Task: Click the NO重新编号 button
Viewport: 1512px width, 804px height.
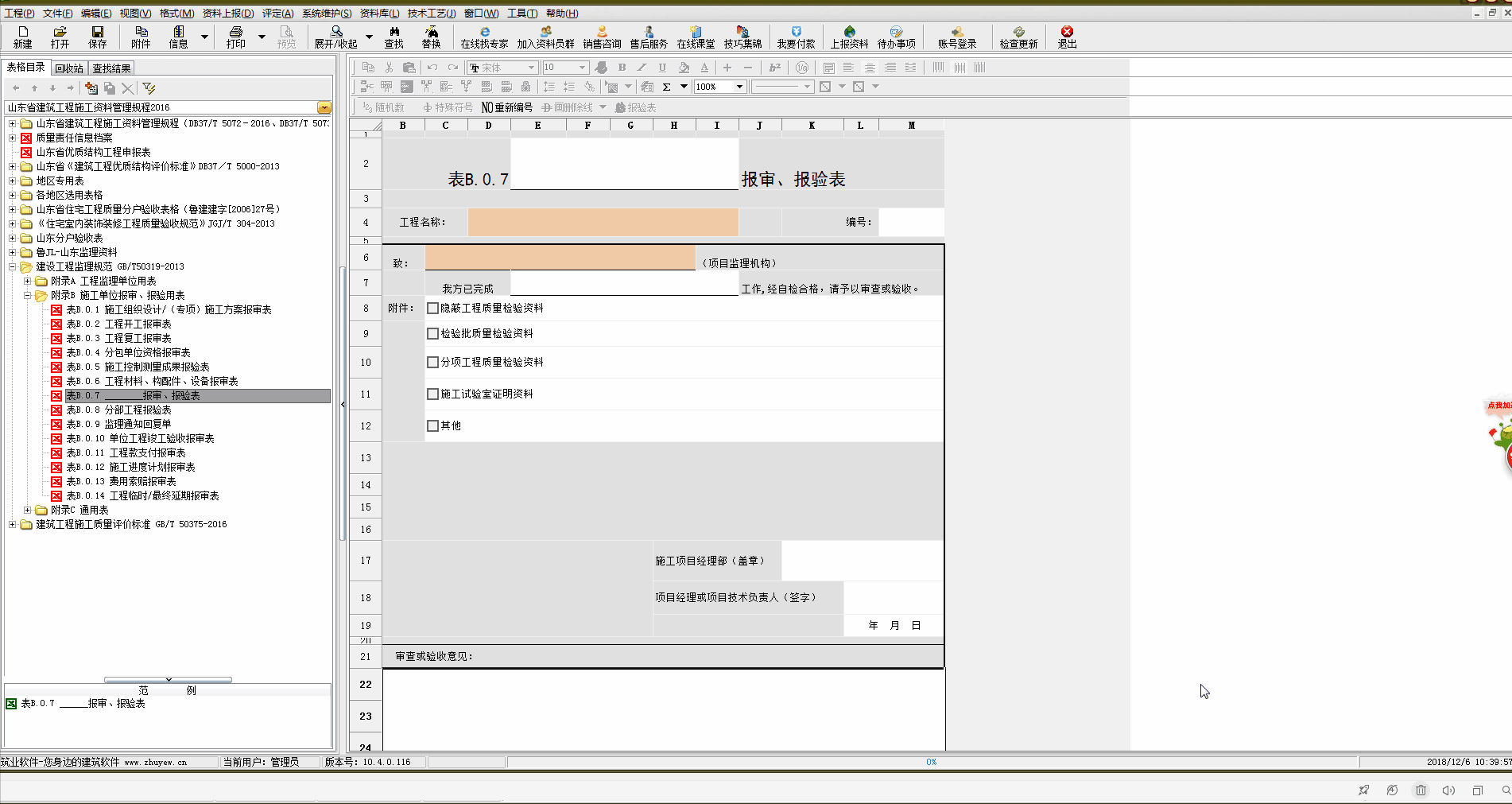Action: coord(507,107)
